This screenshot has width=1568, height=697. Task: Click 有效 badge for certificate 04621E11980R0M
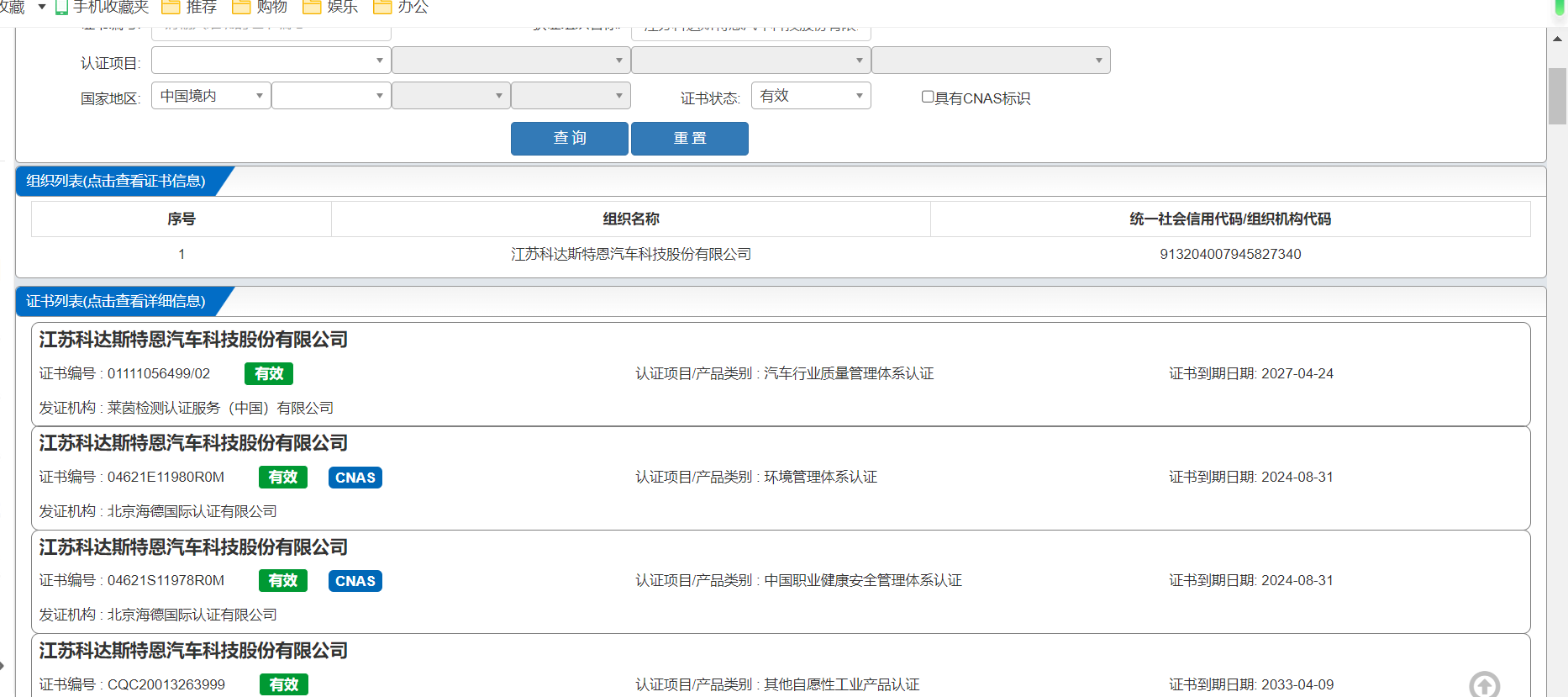pos(283,478)
